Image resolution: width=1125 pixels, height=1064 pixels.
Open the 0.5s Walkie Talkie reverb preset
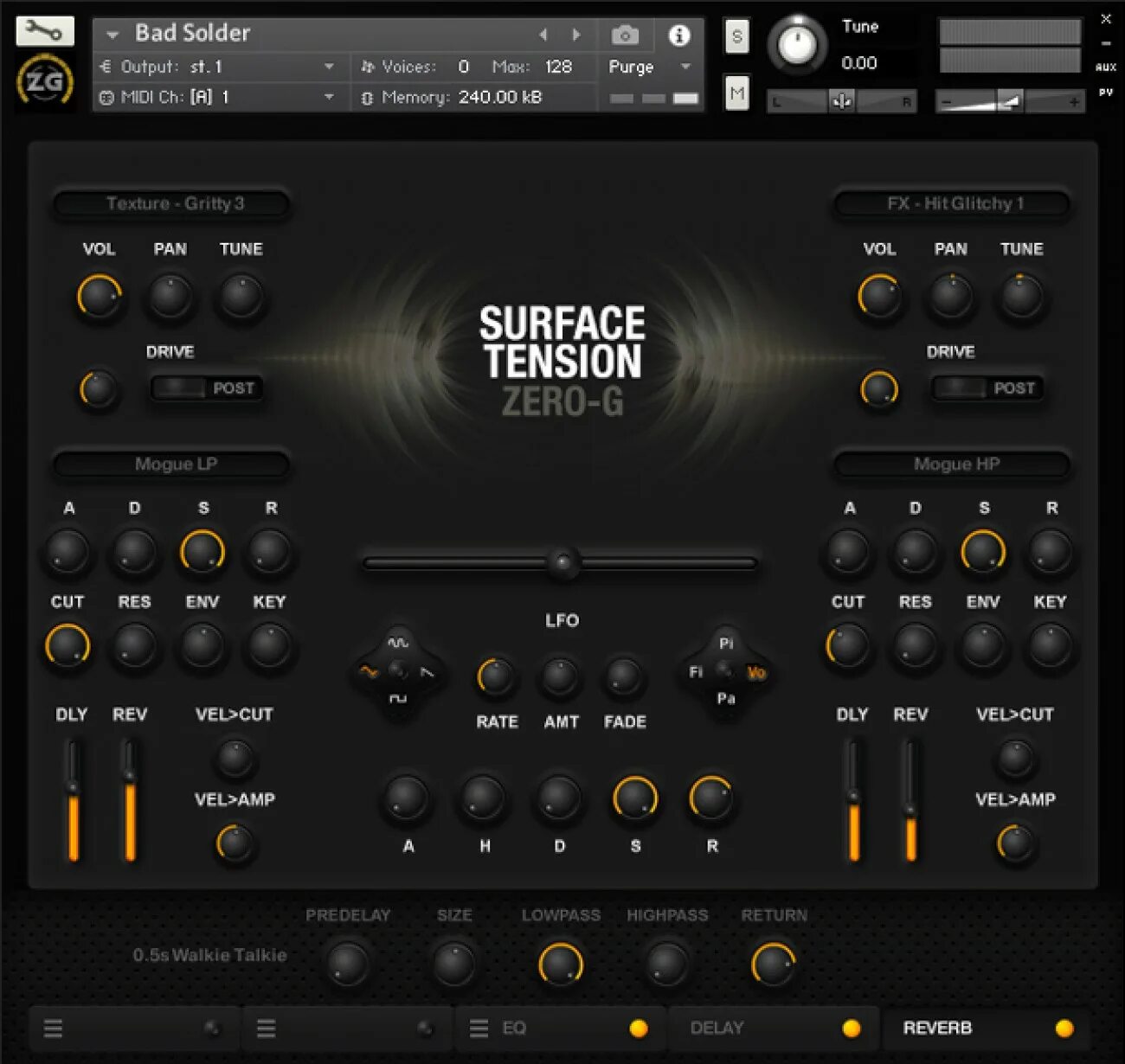[x=209, y=955]
